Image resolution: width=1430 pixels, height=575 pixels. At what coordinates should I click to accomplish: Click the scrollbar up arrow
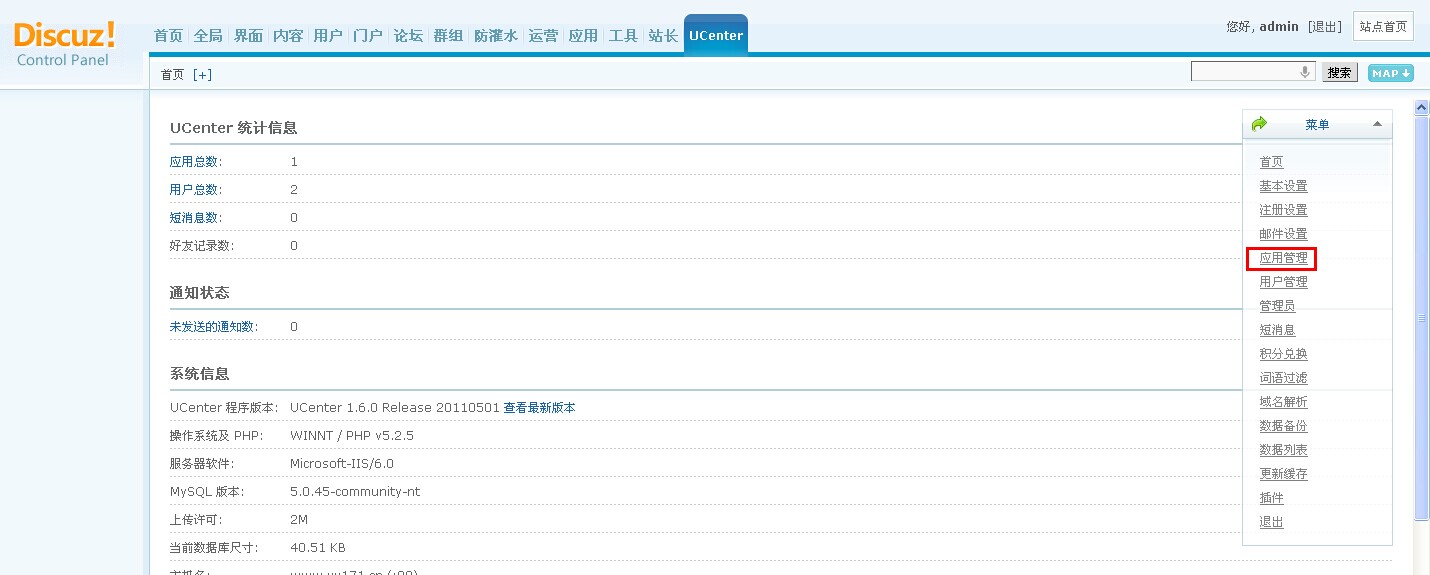coord(1422,107)
